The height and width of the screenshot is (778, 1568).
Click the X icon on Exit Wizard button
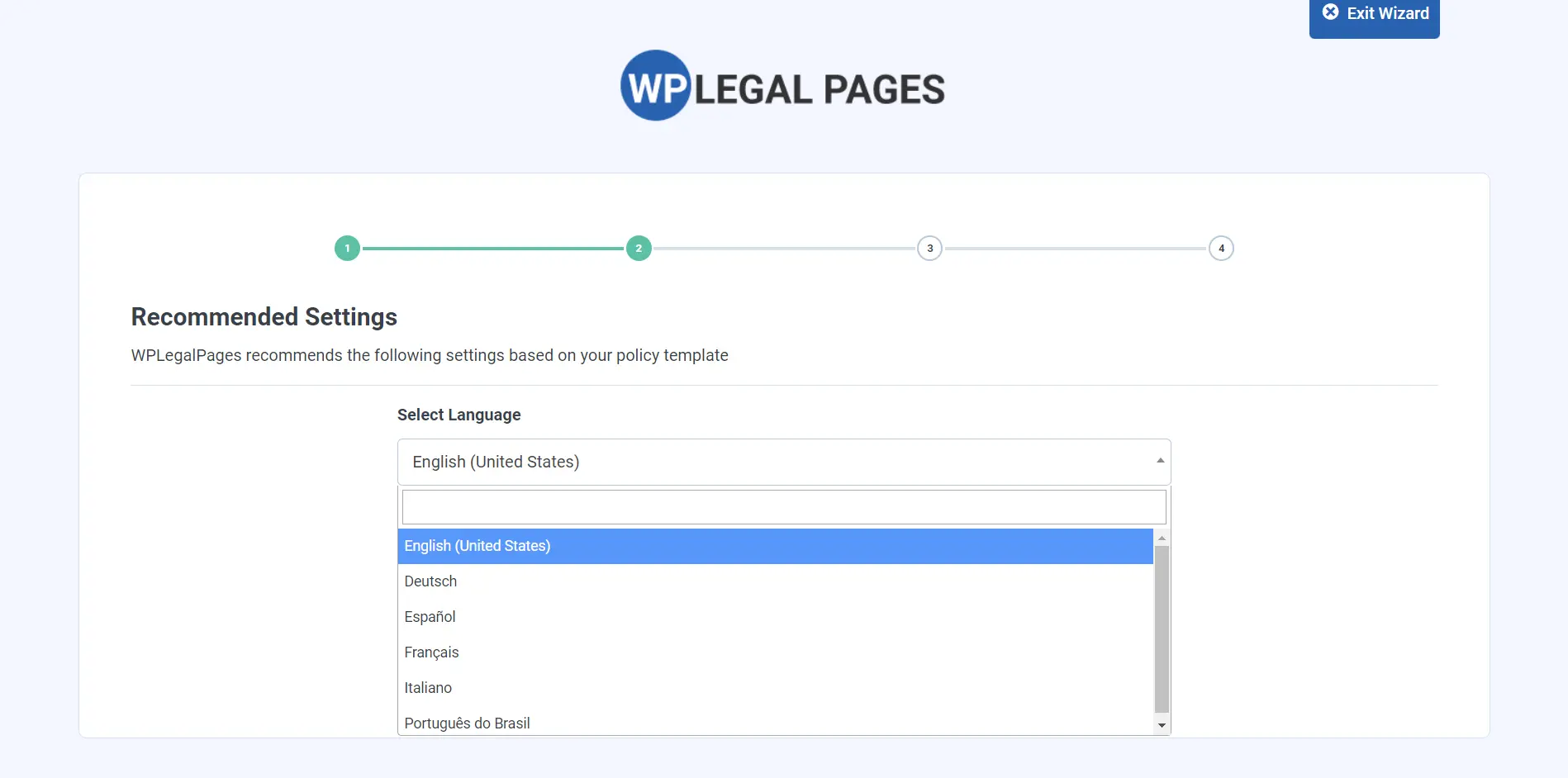(x=1330, y=12)
